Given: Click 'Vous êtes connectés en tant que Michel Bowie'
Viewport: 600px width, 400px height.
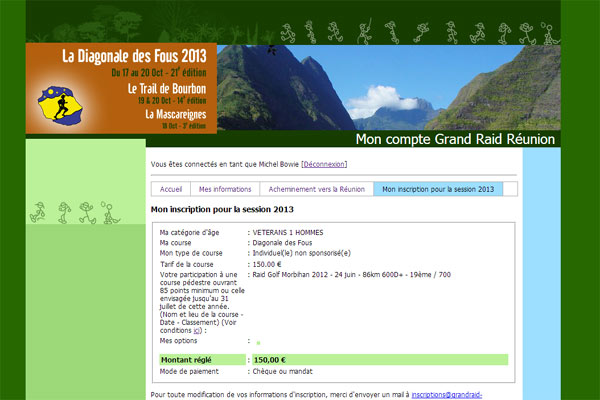Looking at the screenshot, I should [x=225, y=164].
